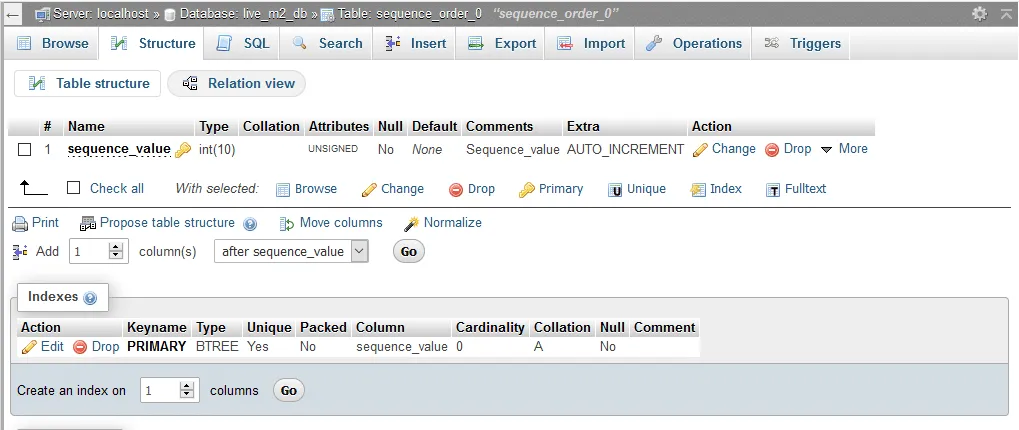Click the Print icon link
Screen dimensions: 1019x430
point(19,223)
